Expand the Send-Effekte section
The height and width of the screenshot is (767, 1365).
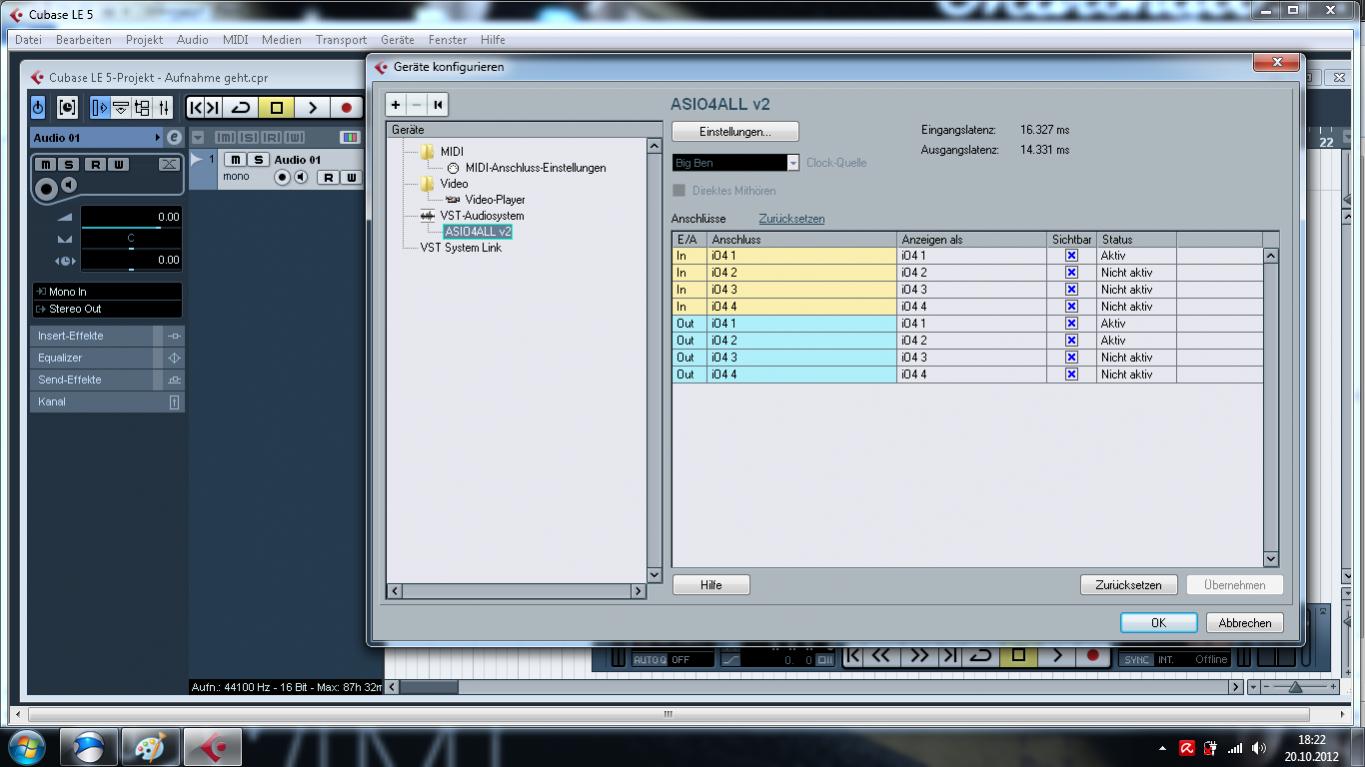pos(107,380)
